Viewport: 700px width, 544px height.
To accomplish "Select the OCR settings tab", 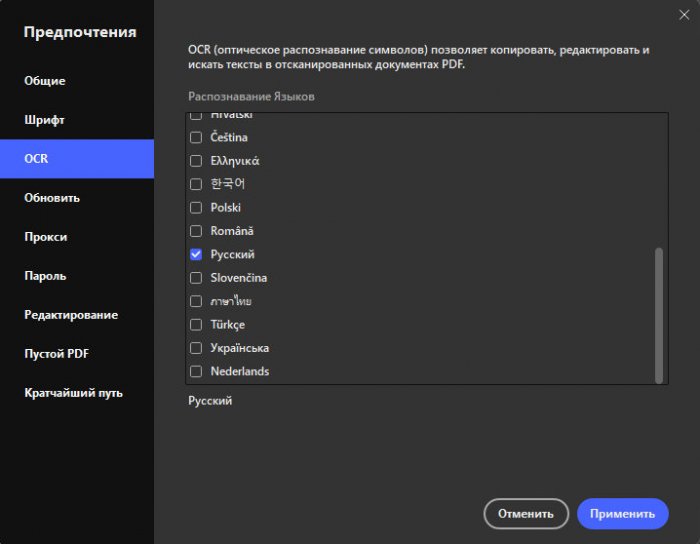I will 37,159.
